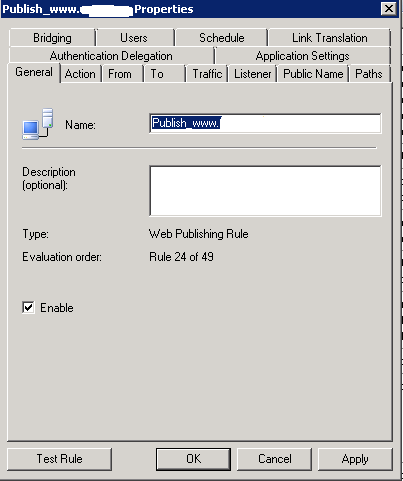Go to the Application Settings tab

(x=302, y=56)
